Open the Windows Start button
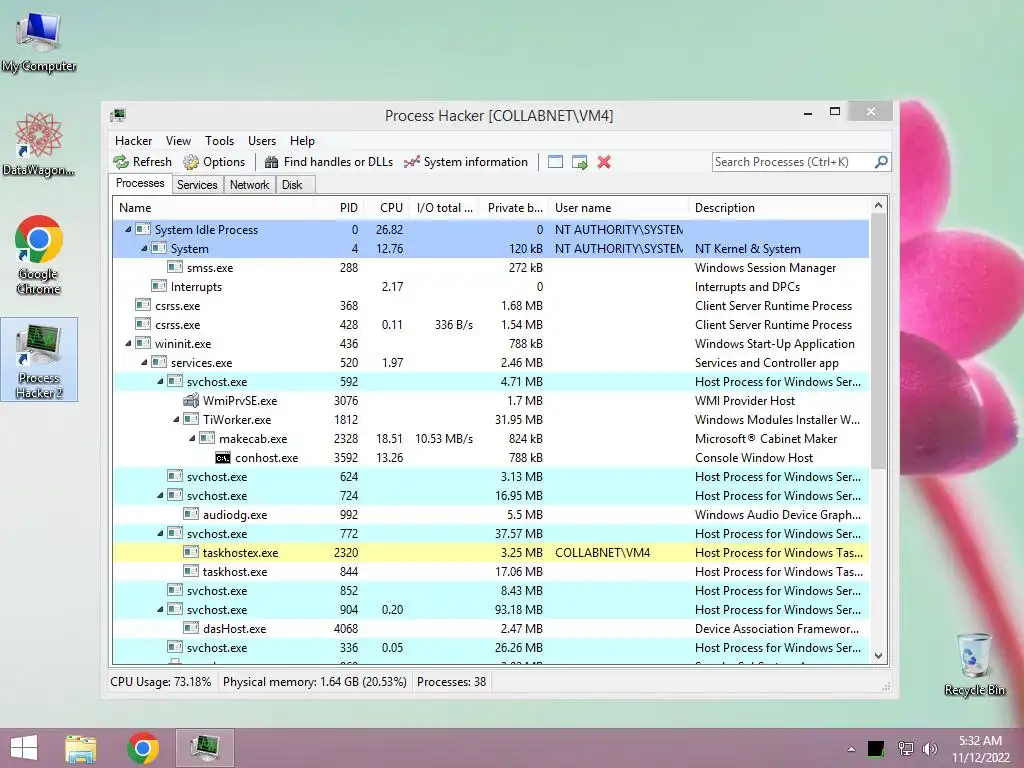The width and height of the screenshot is (1024, 768). [x=24, y=748]
